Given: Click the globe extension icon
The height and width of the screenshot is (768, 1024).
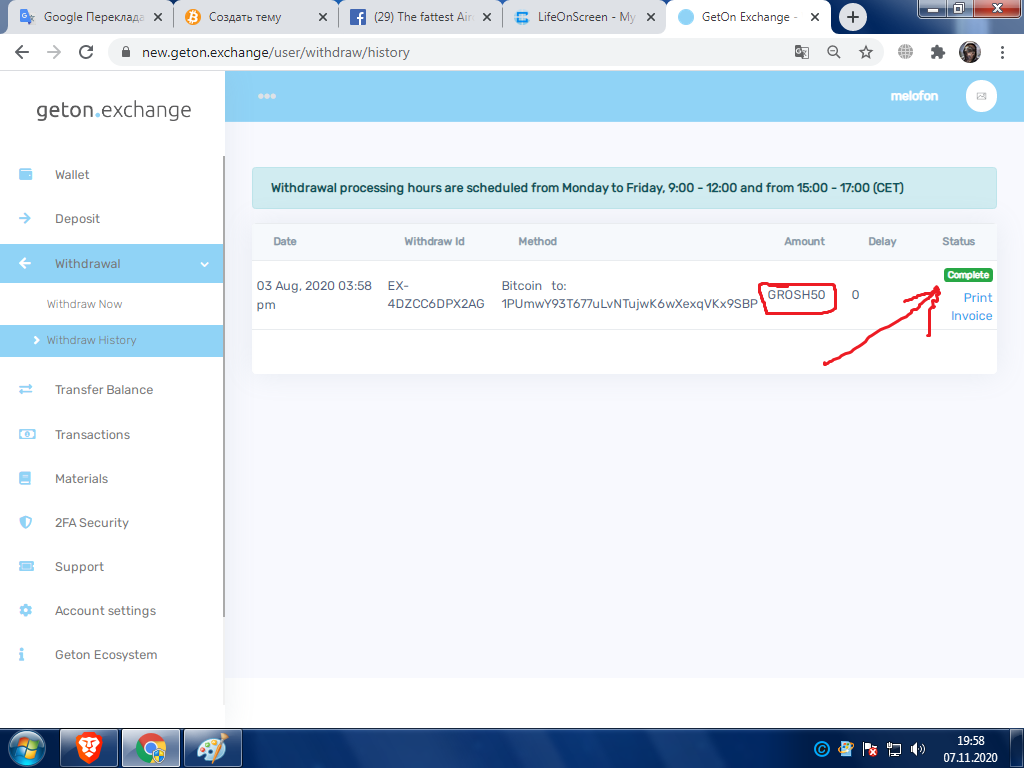Looking at the screenshot, I should (905, 52).
